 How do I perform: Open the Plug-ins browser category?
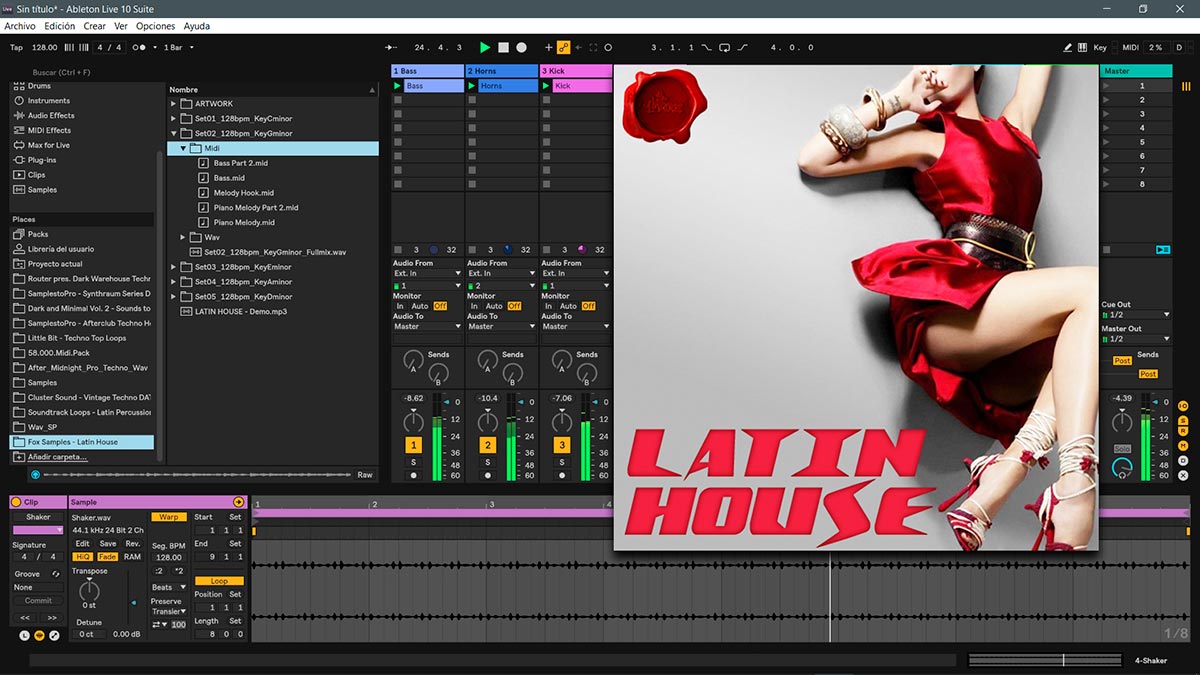point(35,160)
